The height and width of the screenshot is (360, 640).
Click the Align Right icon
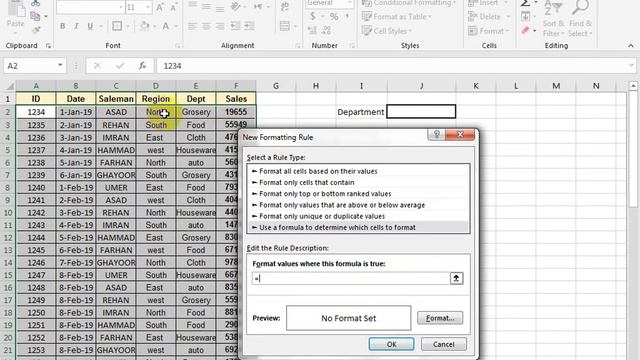[x=220, y=26]
